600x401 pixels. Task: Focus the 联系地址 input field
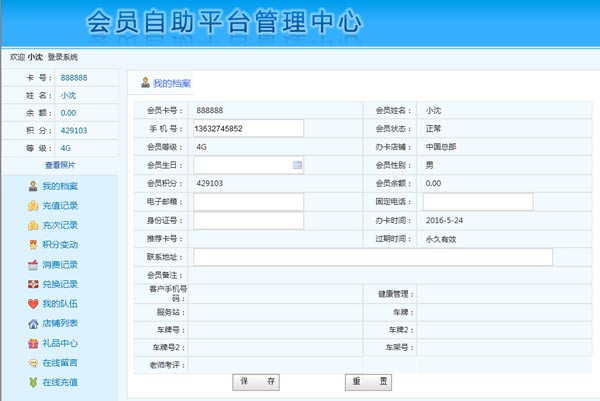(373, 257)
